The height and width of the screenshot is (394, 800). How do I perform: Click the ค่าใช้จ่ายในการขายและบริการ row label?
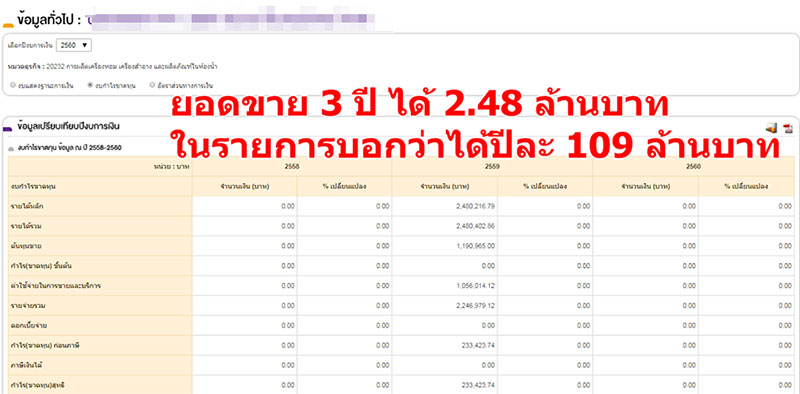point(55,286)
